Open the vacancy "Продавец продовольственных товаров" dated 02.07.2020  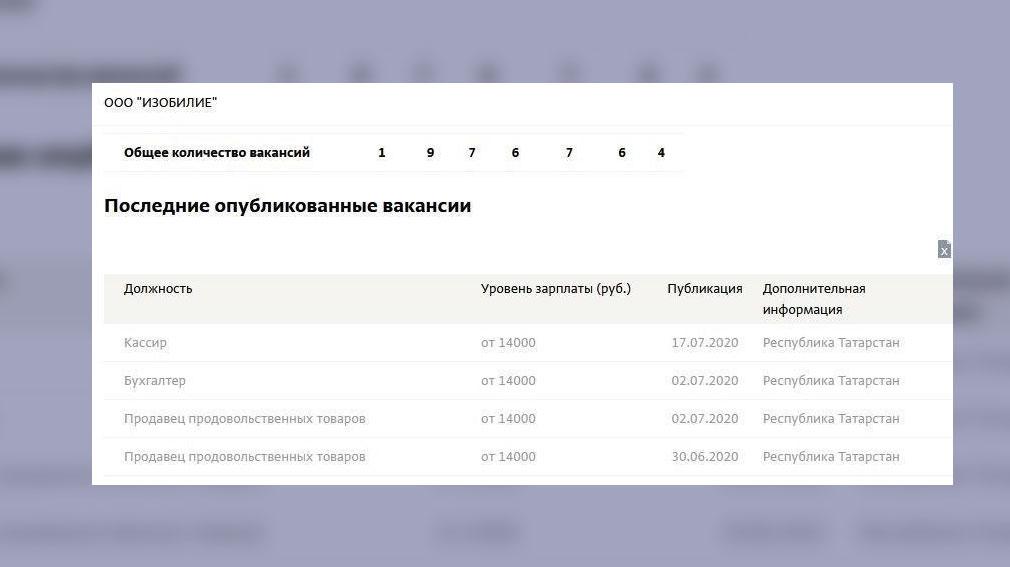(x=244, y=419)
